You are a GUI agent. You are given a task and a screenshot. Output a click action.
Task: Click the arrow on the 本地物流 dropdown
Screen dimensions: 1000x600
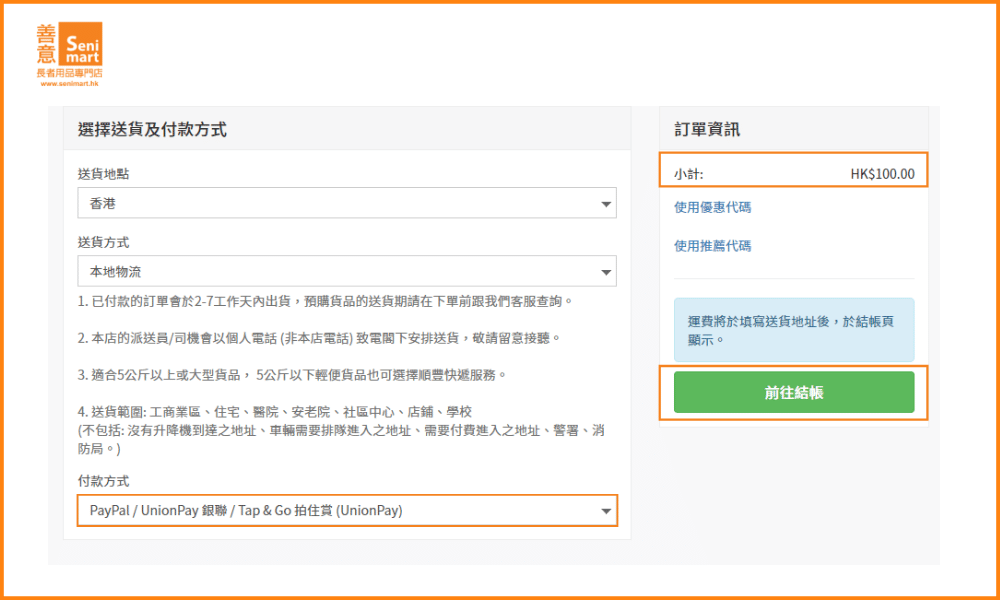(x=606, y=272)
